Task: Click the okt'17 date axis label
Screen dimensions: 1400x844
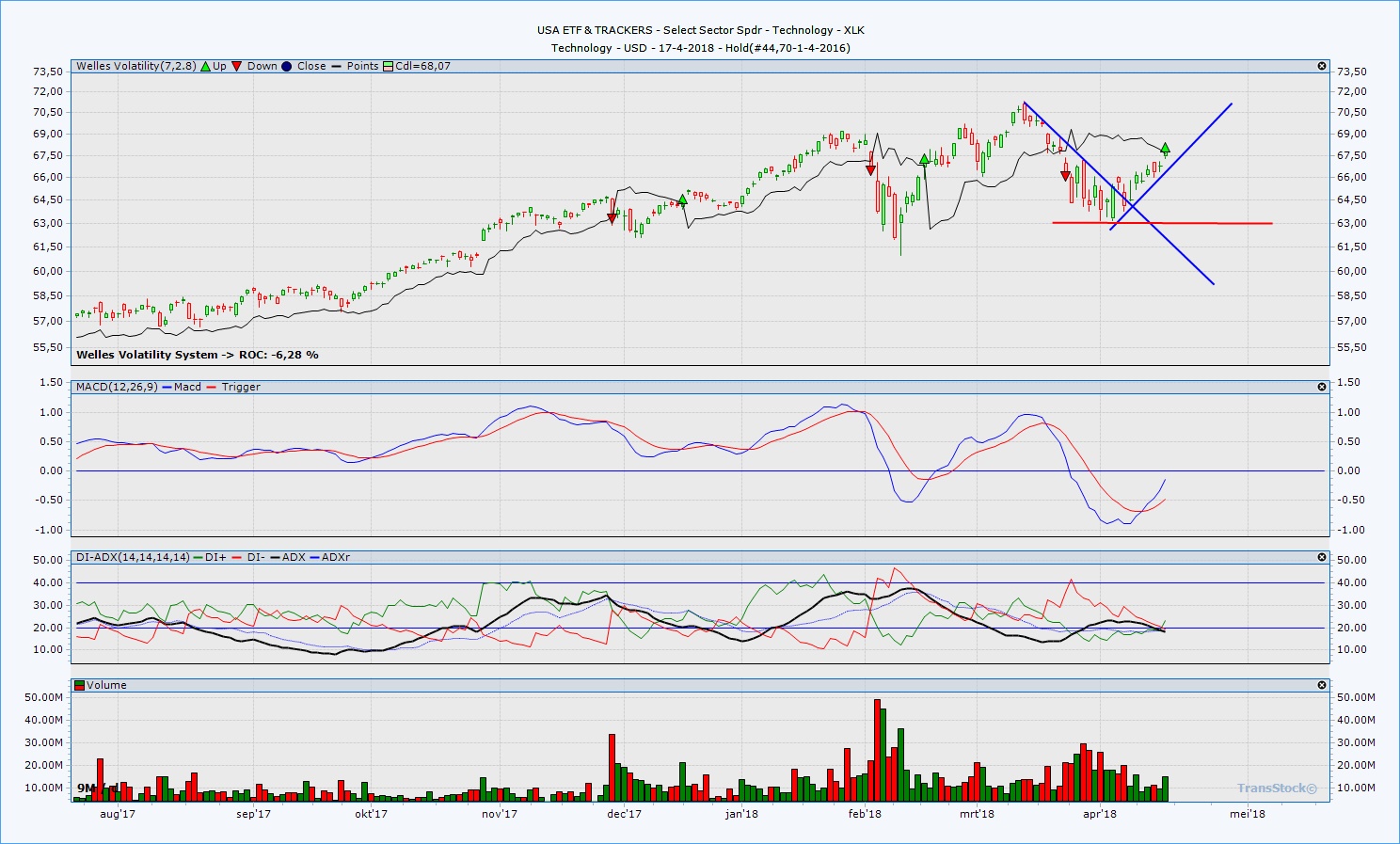Action: click(x=372, y=813)
